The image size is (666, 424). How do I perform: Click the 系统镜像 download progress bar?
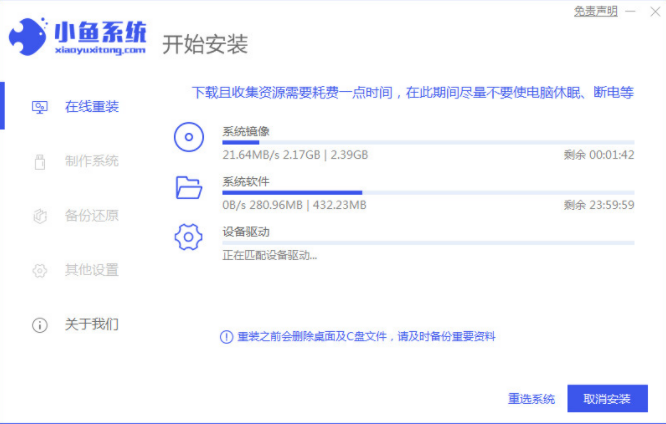[x=427, y=143]
